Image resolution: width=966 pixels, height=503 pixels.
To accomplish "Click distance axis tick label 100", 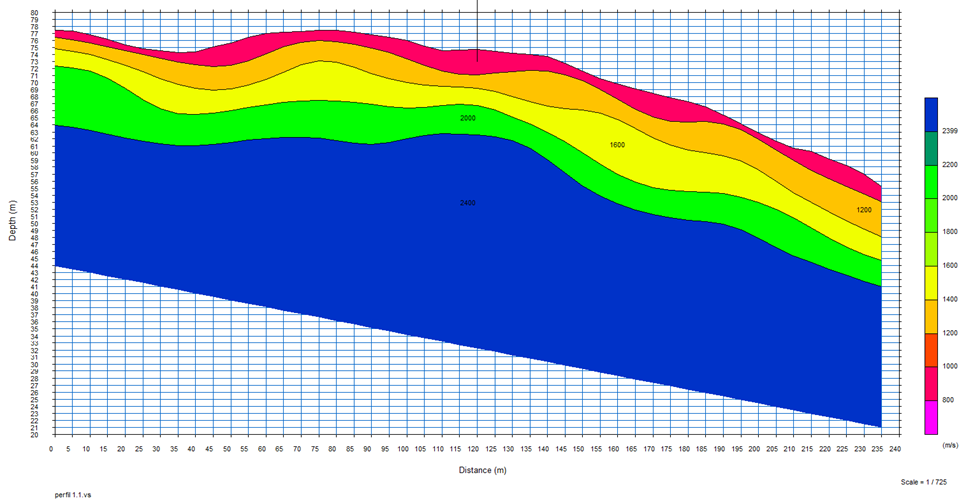I will 403,449.
